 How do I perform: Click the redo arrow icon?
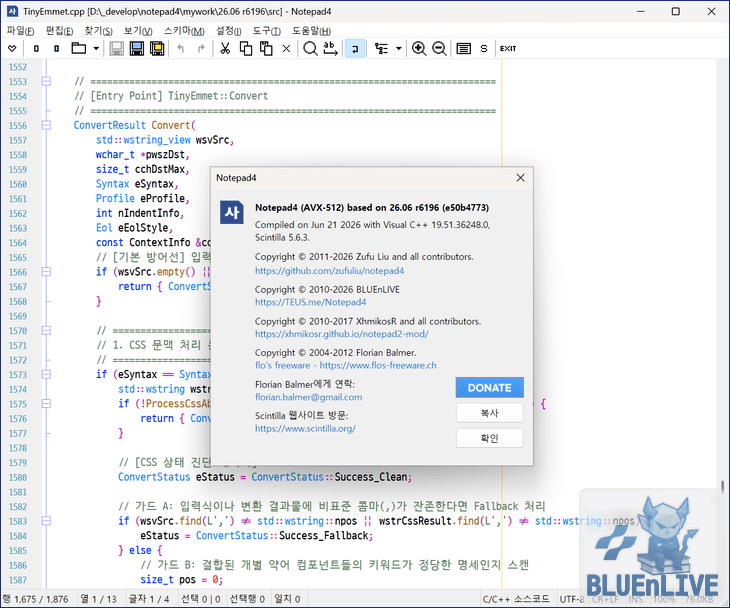pyautogui.click(x=201, y=48)
